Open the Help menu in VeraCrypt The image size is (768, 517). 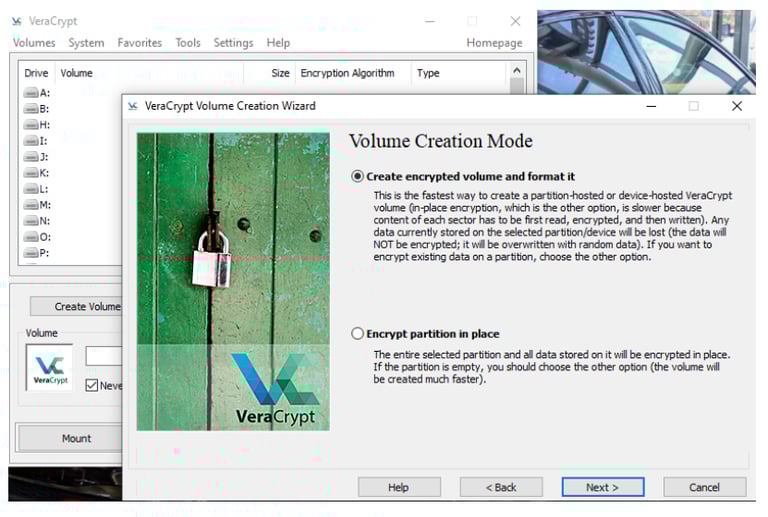278,43
